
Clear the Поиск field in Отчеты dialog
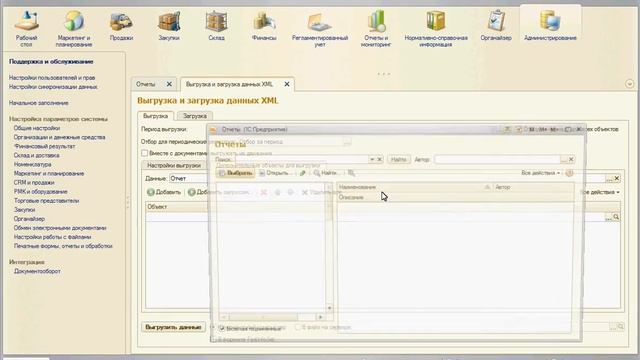pos(379,160)
